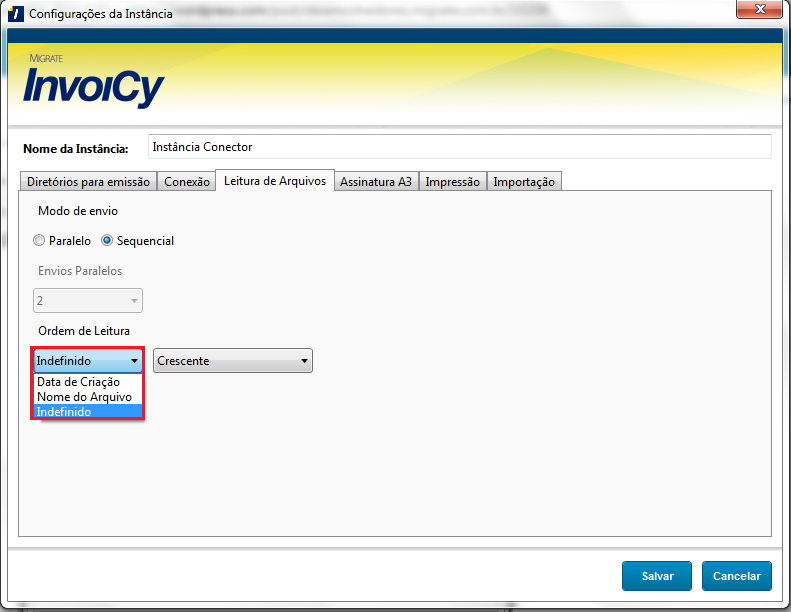Select the Paralelo radio button
Viewport: 791px width, 612px height.
click(x=39, y=241)
